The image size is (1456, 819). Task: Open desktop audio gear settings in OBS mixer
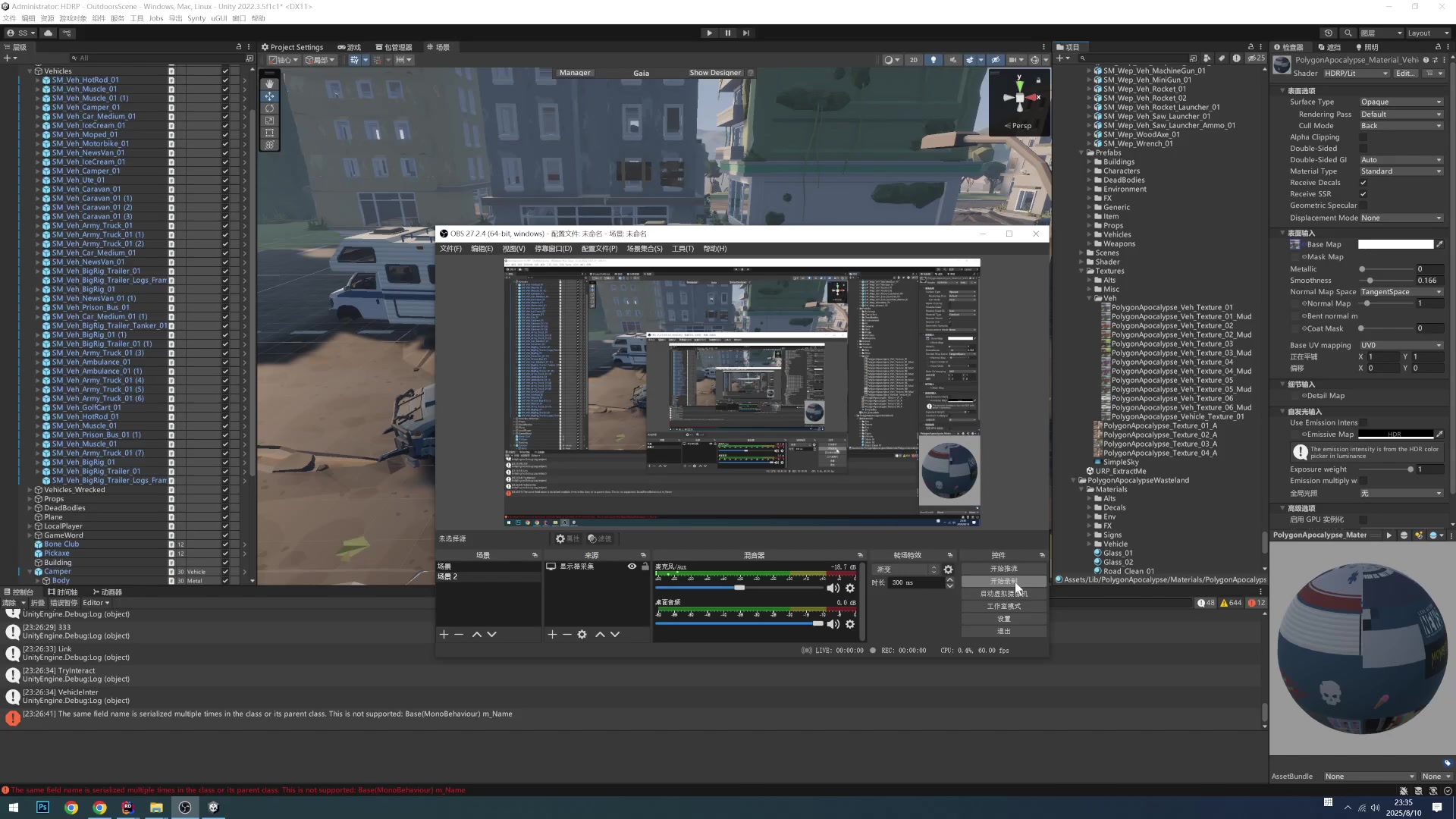[x=850, y=624]
